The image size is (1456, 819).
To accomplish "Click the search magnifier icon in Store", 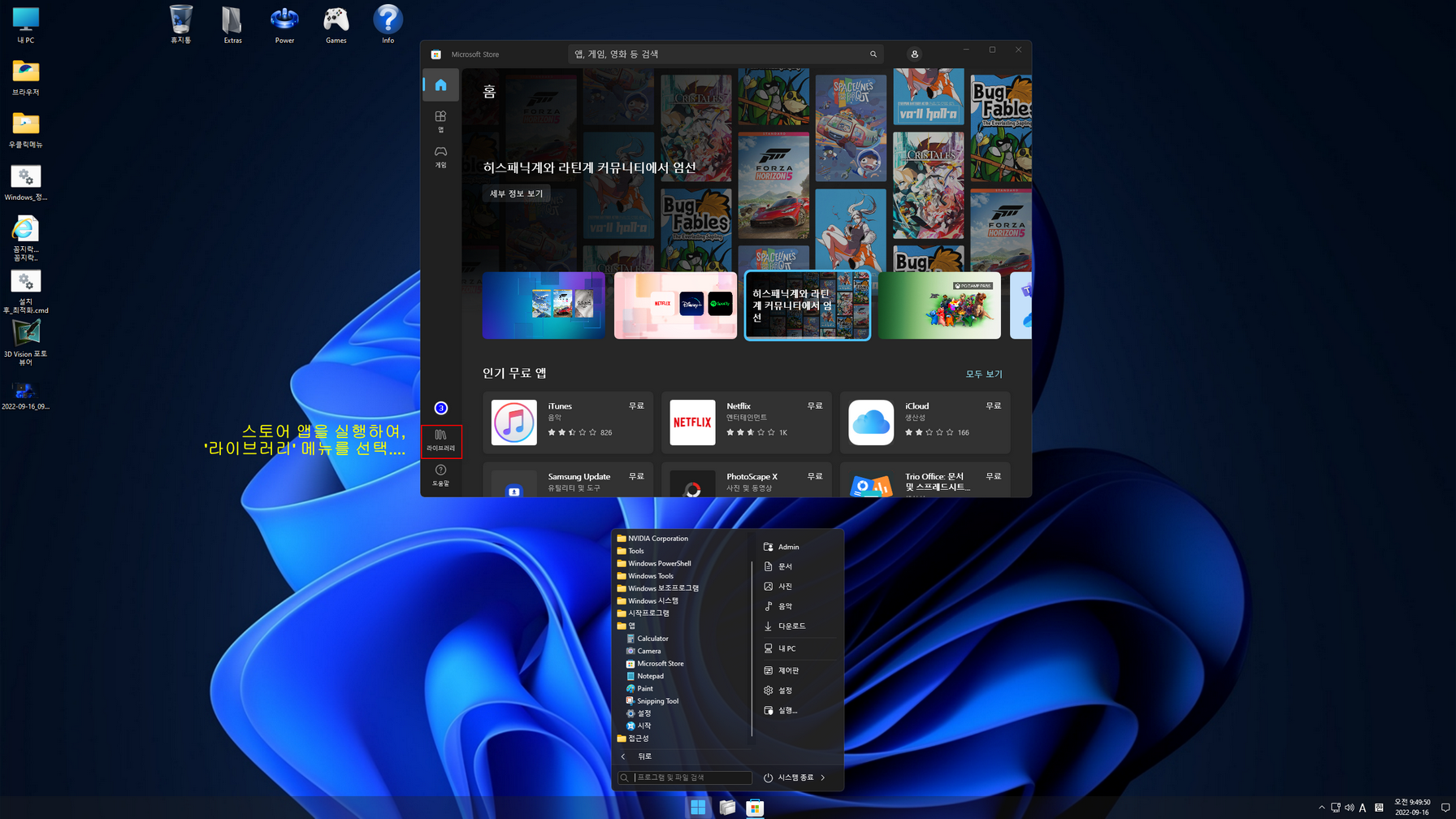I will pos(873,54).
